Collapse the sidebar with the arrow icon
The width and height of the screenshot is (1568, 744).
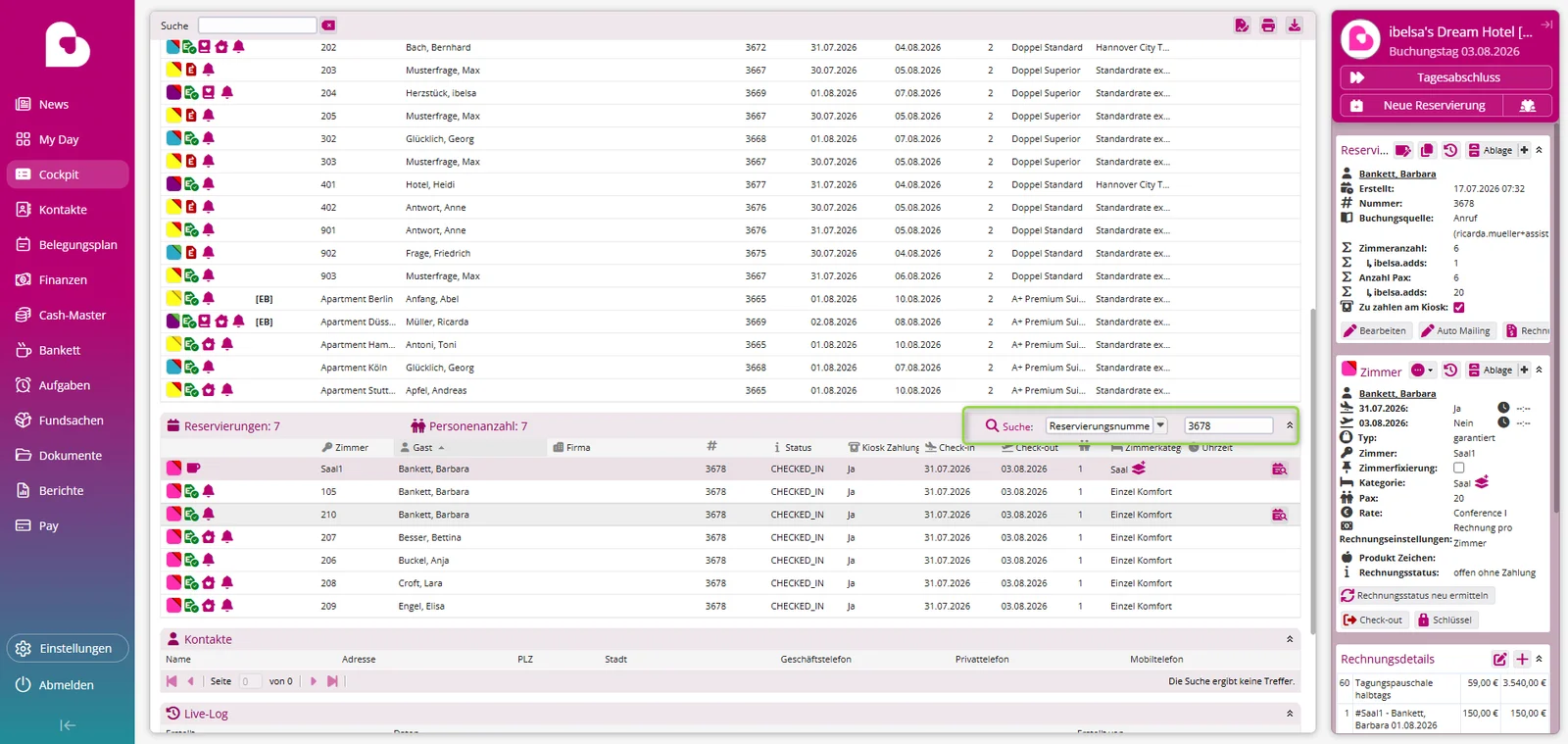(68, 725)
